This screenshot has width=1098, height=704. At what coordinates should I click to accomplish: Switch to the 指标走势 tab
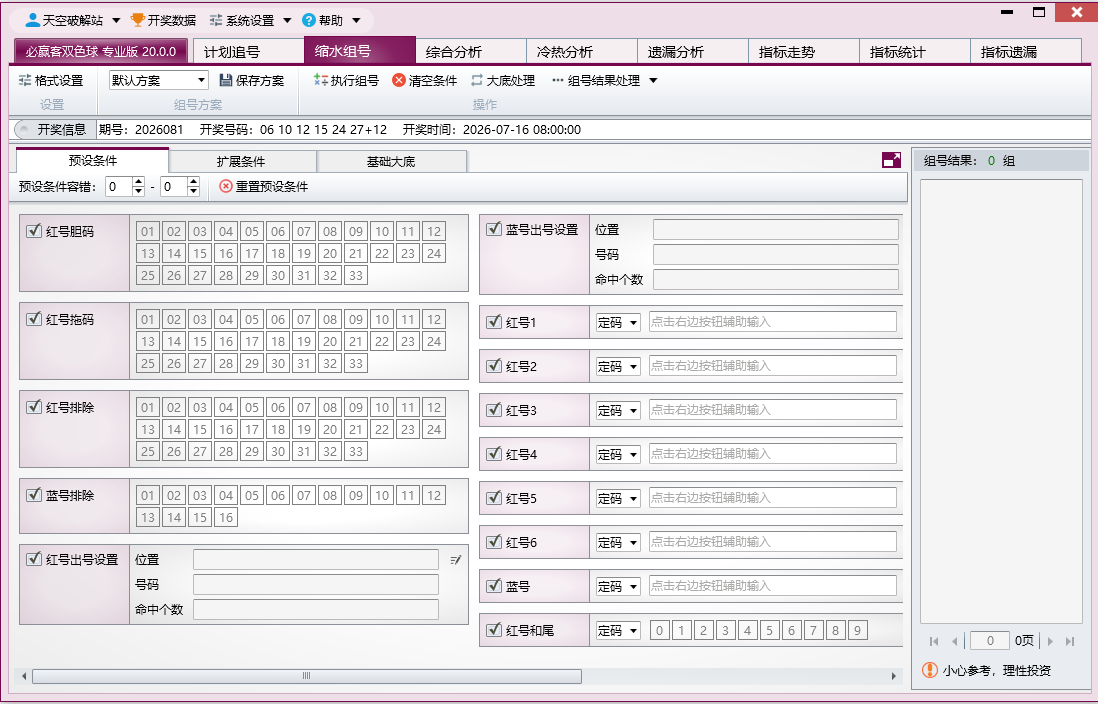tap(804, 52)
